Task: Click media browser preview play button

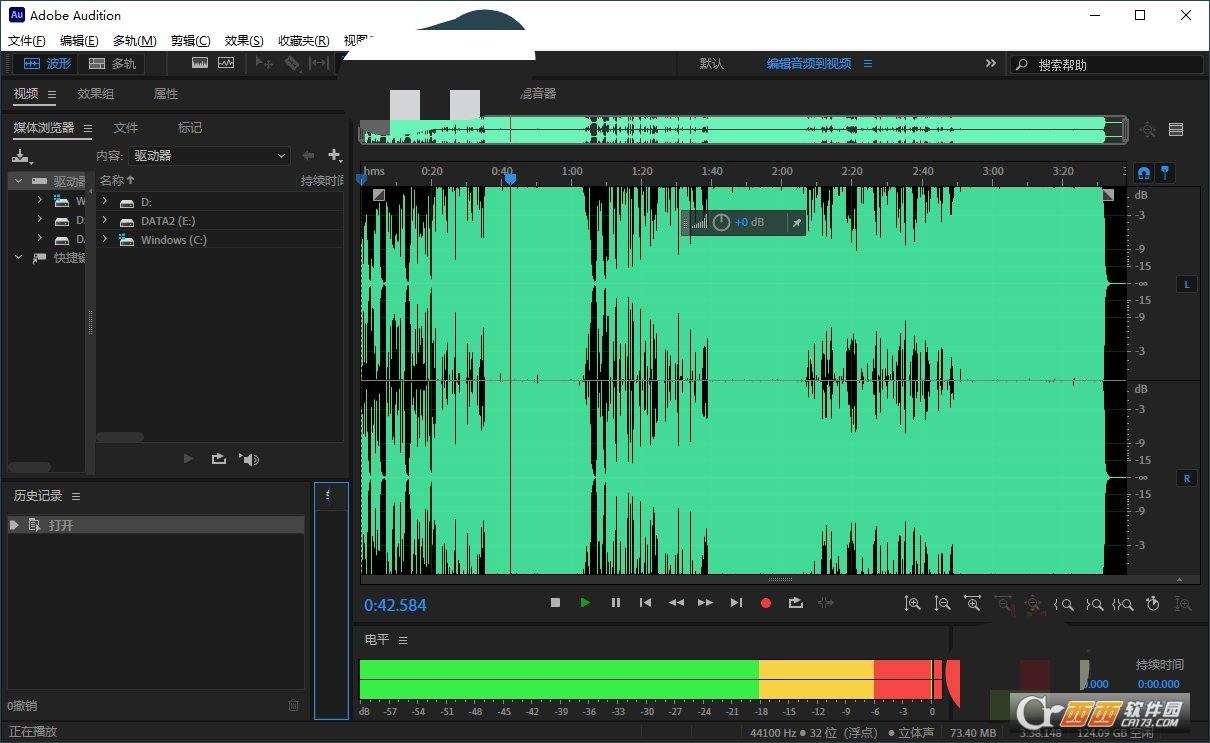Action: click(x=188, y=459)
